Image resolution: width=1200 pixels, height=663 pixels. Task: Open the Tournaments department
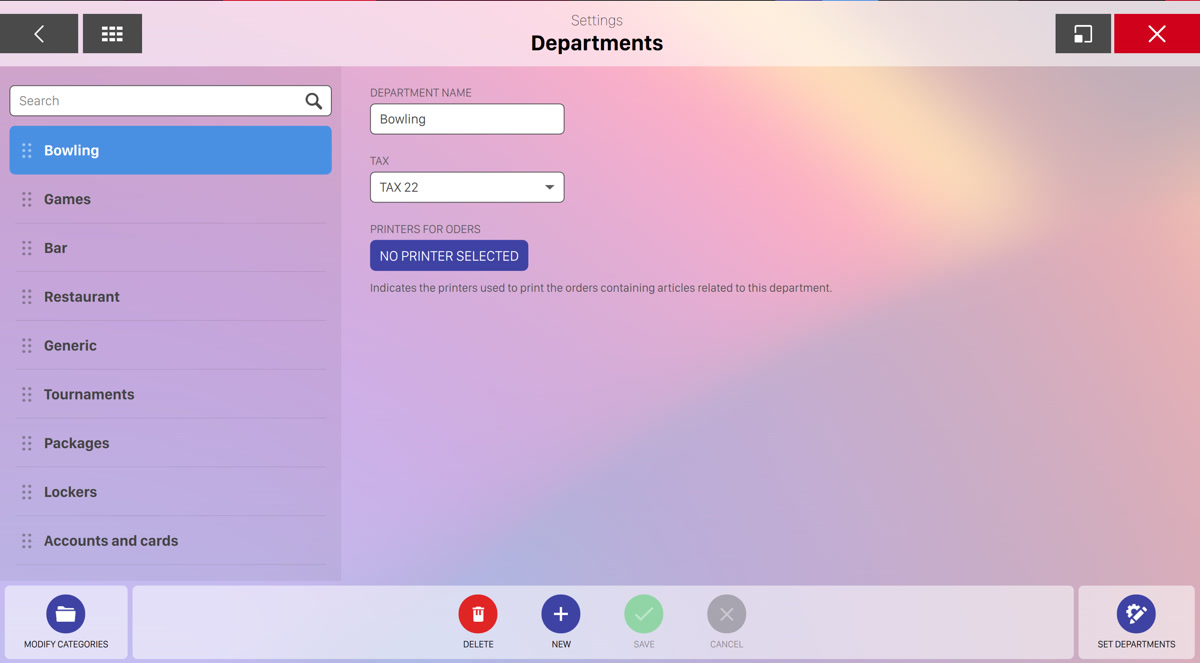click(89, 394)
